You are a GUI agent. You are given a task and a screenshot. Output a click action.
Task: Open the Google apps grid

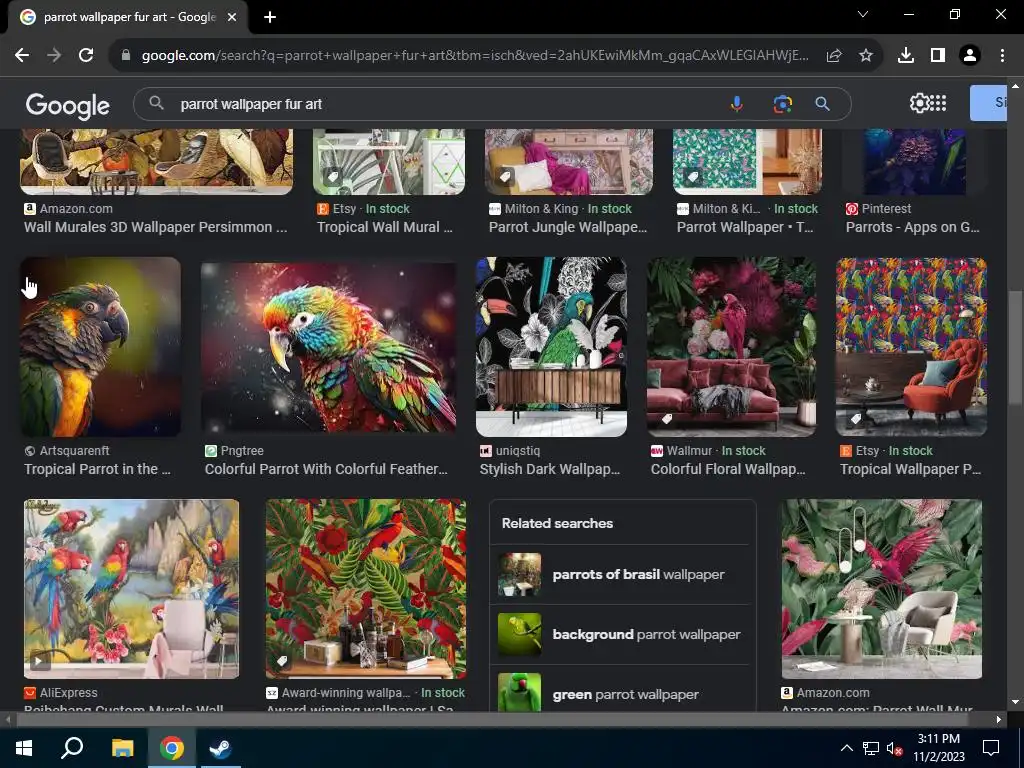[938, 103]
